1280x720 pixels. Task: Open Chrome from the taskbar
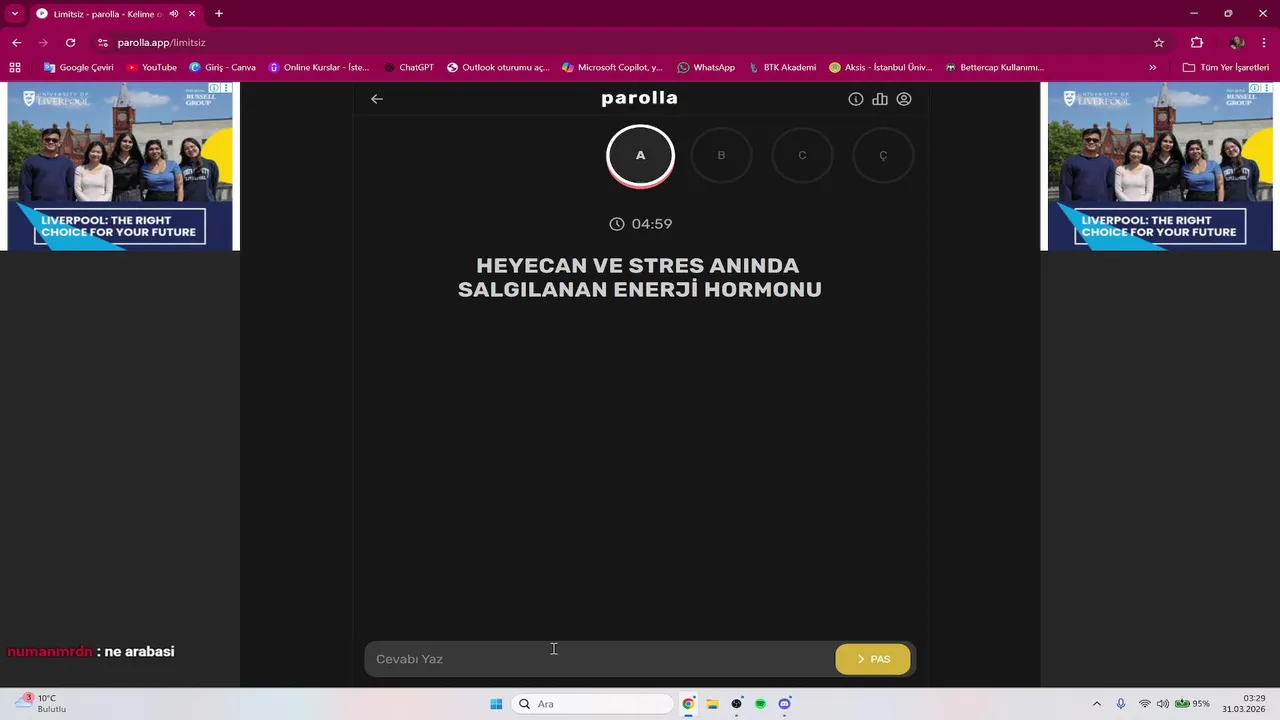click(x=688, y=704)
